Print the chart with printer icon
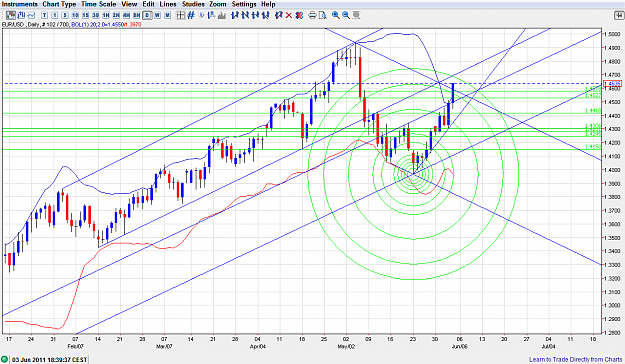The image size is (625, 364). coord(312,15)
